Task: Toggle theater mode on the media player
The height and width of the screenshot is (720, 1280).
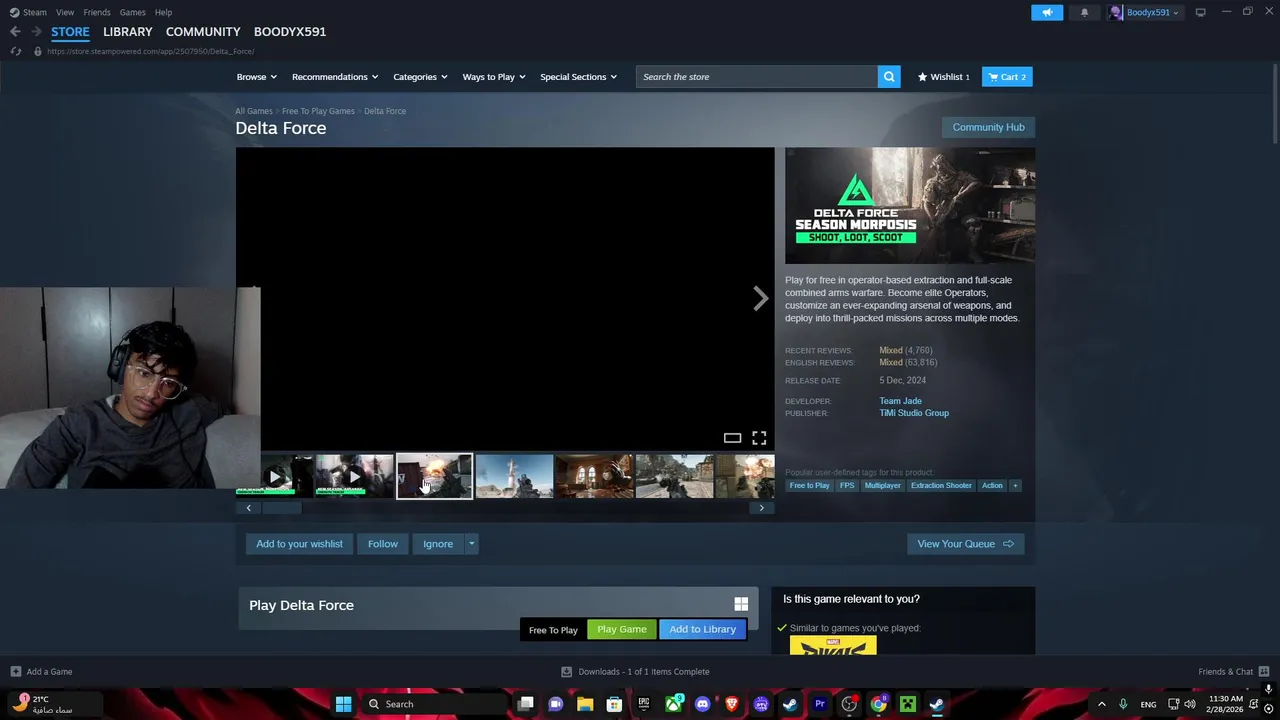Action: coord(732,438)
